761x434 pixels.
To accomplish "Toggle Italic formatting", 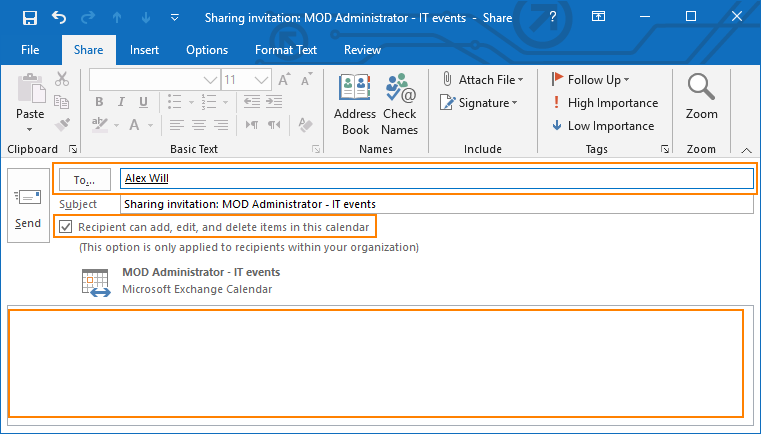I will tap(121, 102).
